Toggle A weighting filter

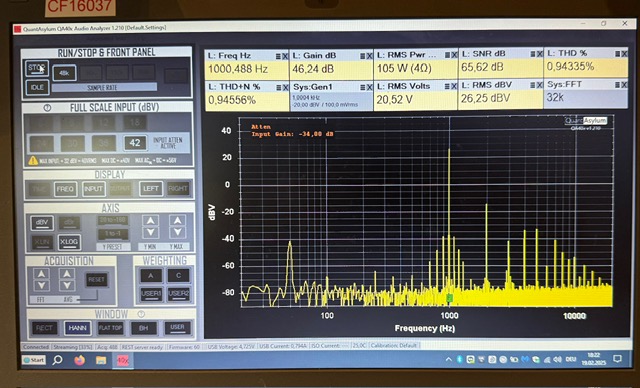[151, 276]
